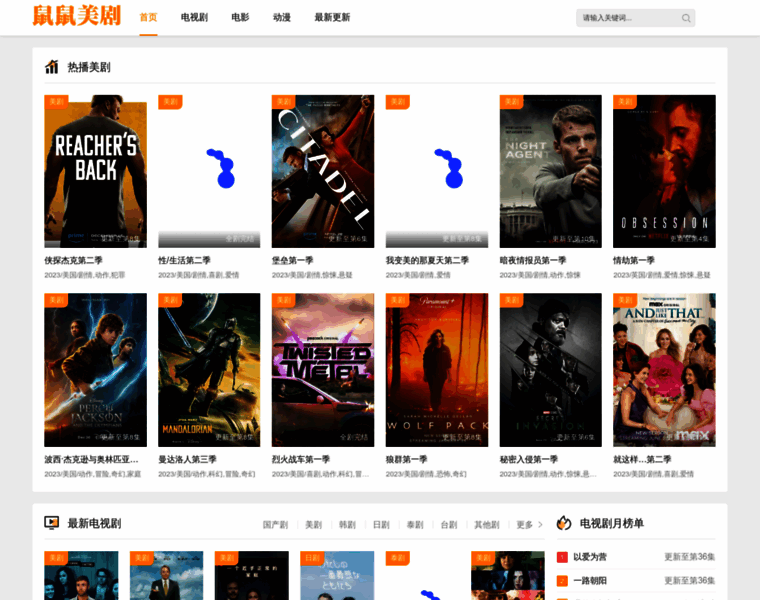Filter latest TV shows by 国产剧
This screenshot has height=600, width=760.
pos(275,524)
